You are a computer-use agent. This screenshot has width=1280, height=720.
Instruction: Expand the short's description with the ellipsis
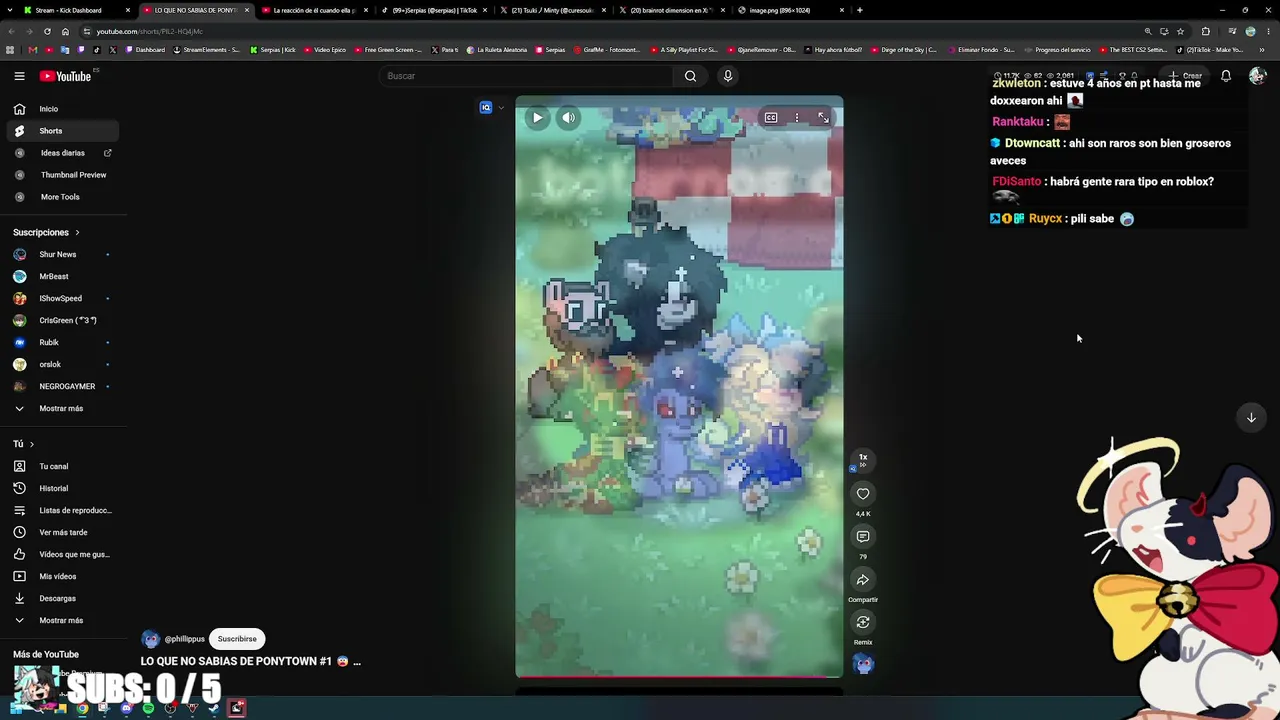(357, 662)
